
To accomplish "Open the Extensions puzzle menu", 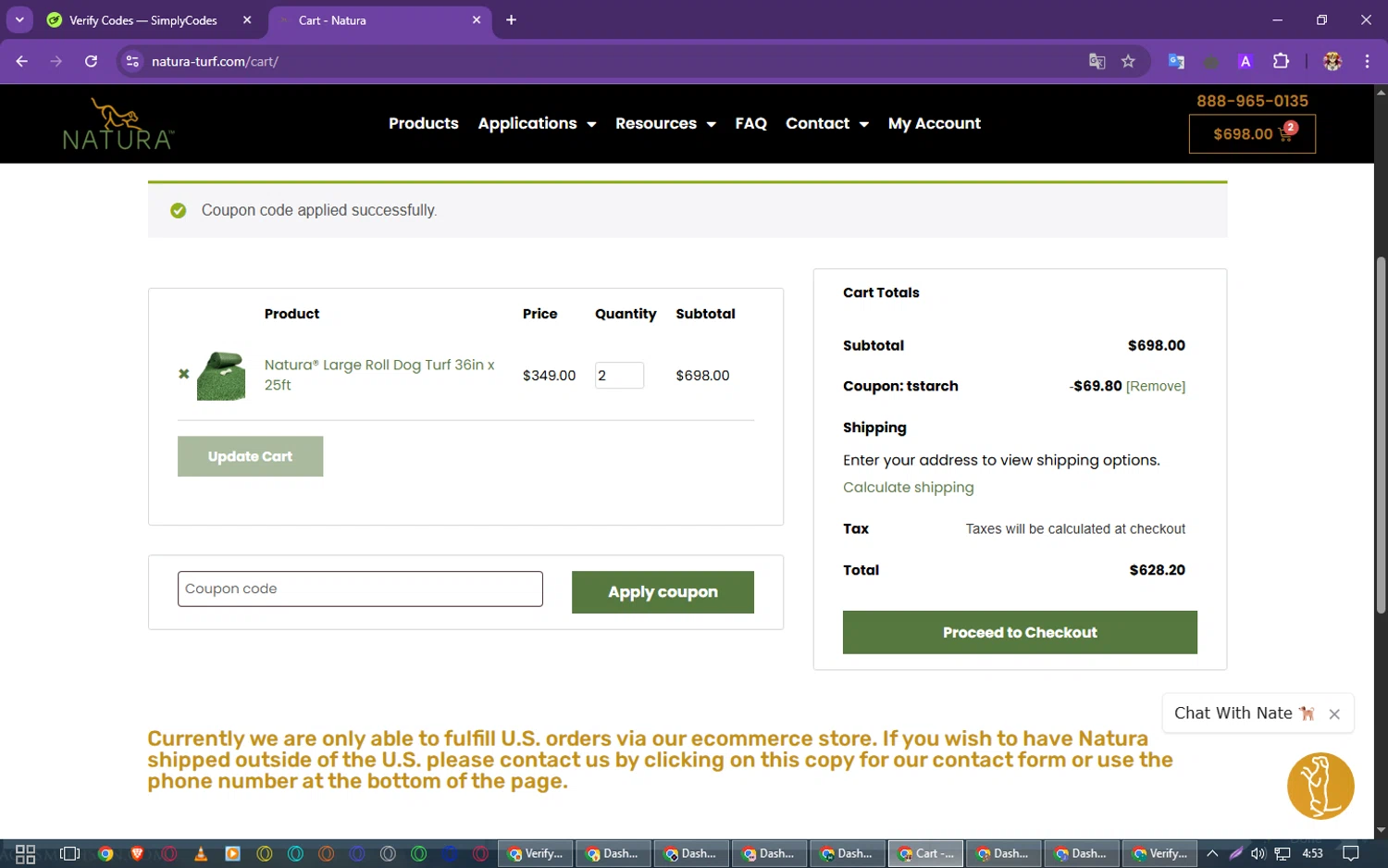I will click(1281, 61).
